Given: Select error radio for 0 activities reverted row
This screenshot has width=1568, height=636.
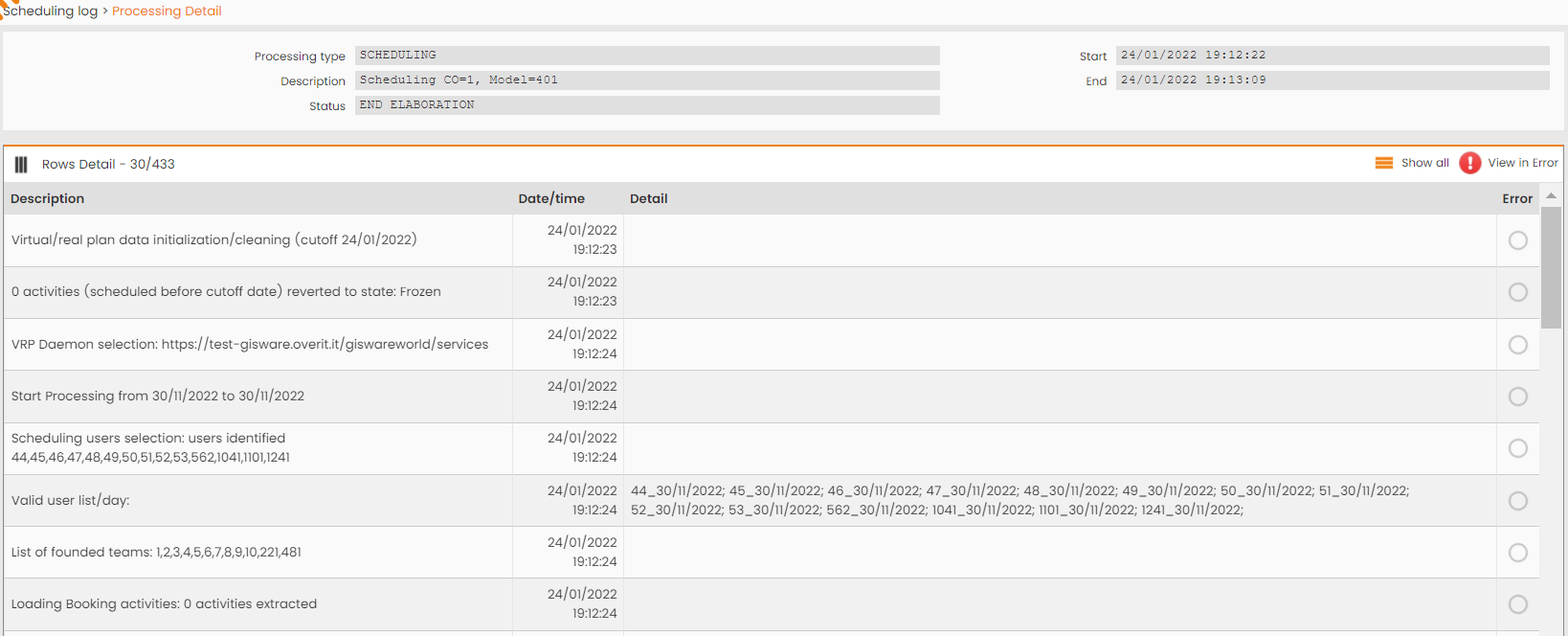Looking at the screenshot, I should pos(1518,292).
